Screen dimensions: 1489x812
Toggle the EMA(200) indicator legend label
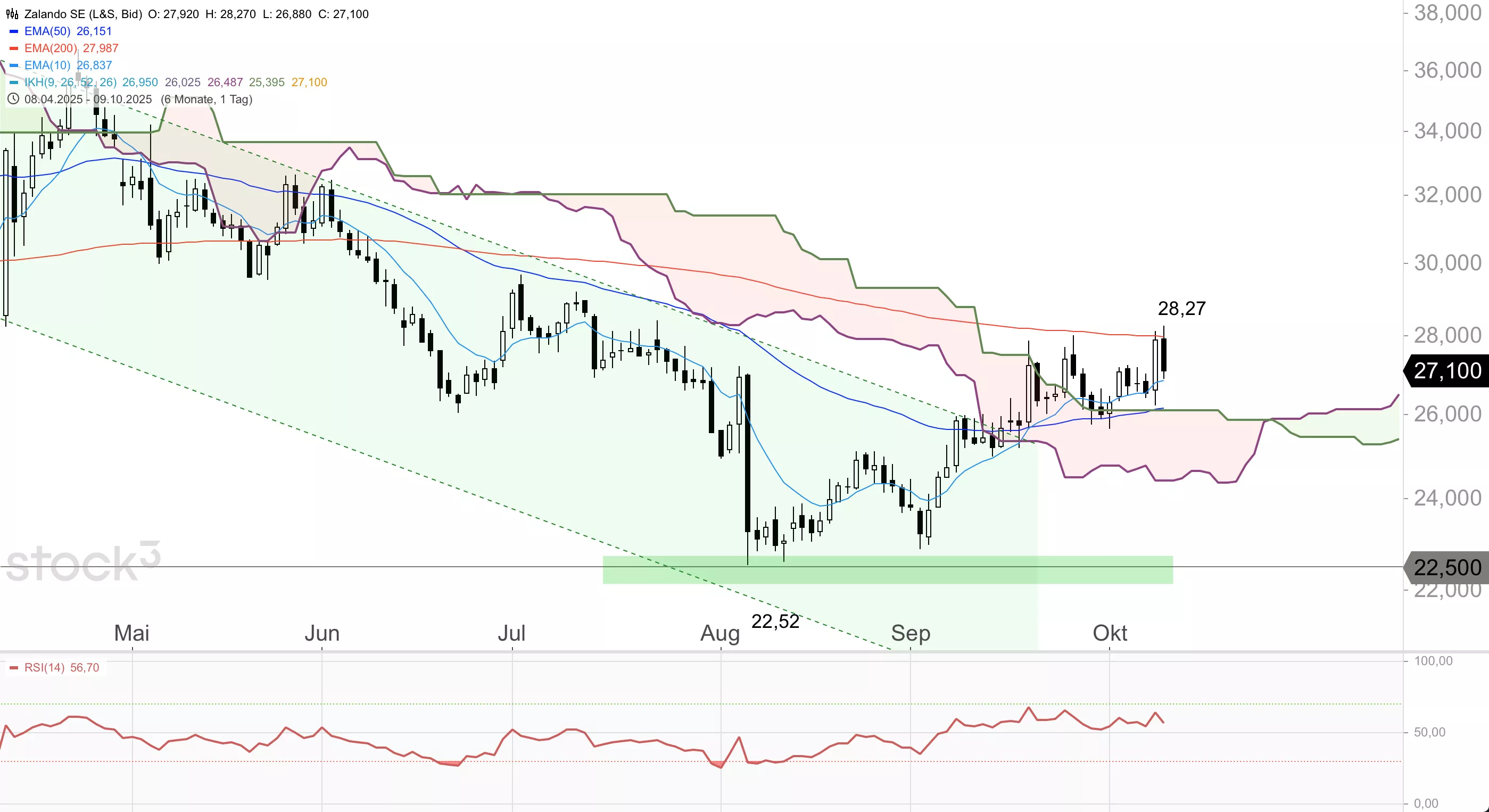51,48
